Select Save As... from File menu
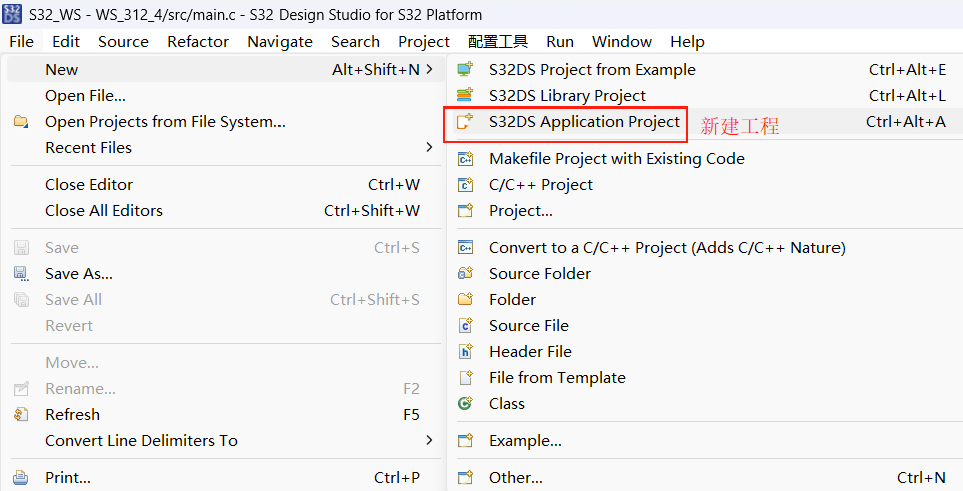963x491 pixels. point(79,274)
